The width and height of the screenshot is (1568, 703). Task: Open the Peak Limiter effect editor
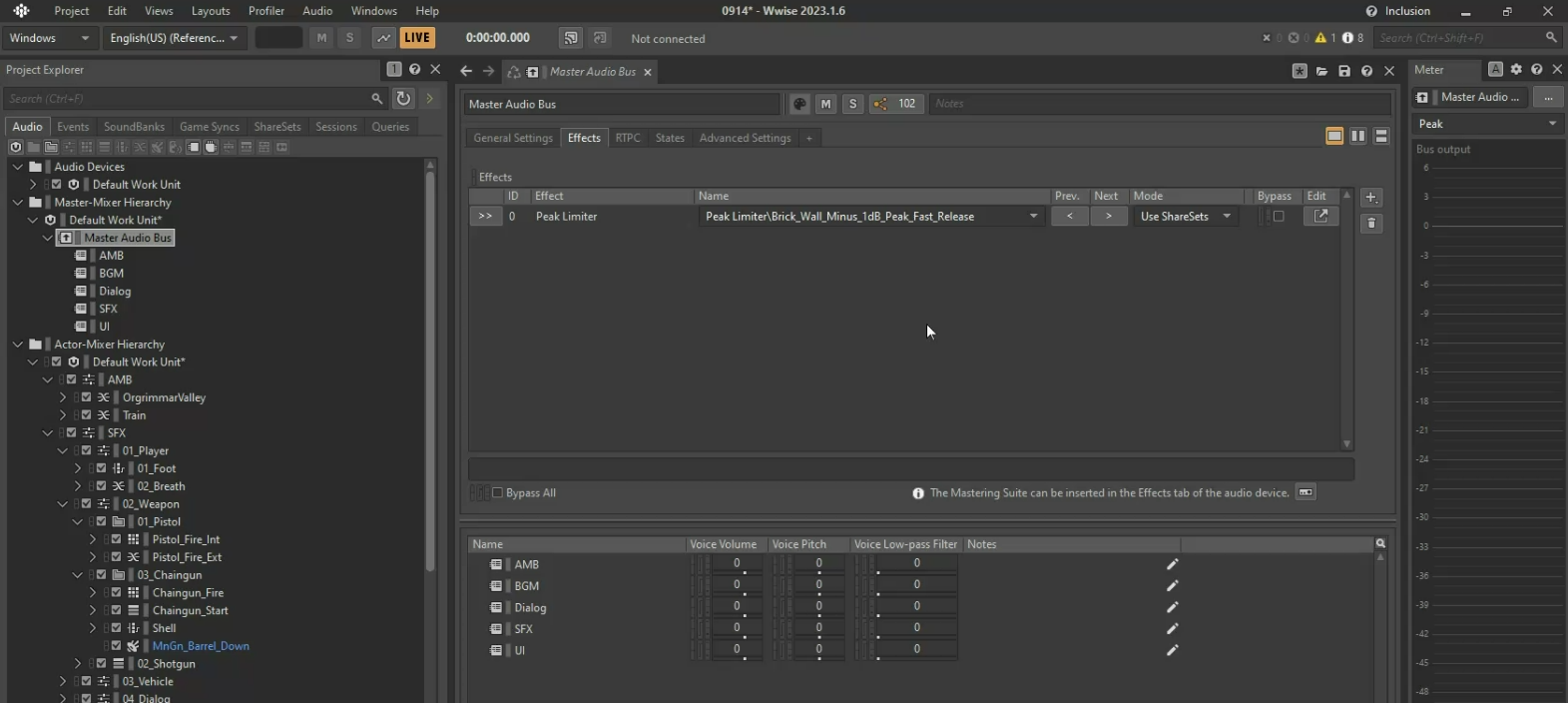[x=1320, y=216]
